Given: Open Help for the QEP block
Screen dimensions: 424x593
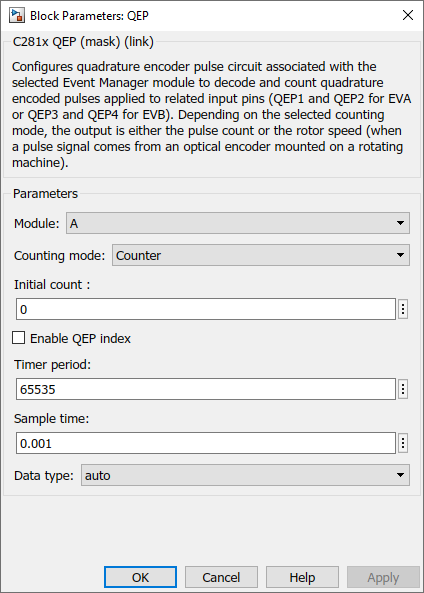Looking at the screenshot, I should point(302,577).
